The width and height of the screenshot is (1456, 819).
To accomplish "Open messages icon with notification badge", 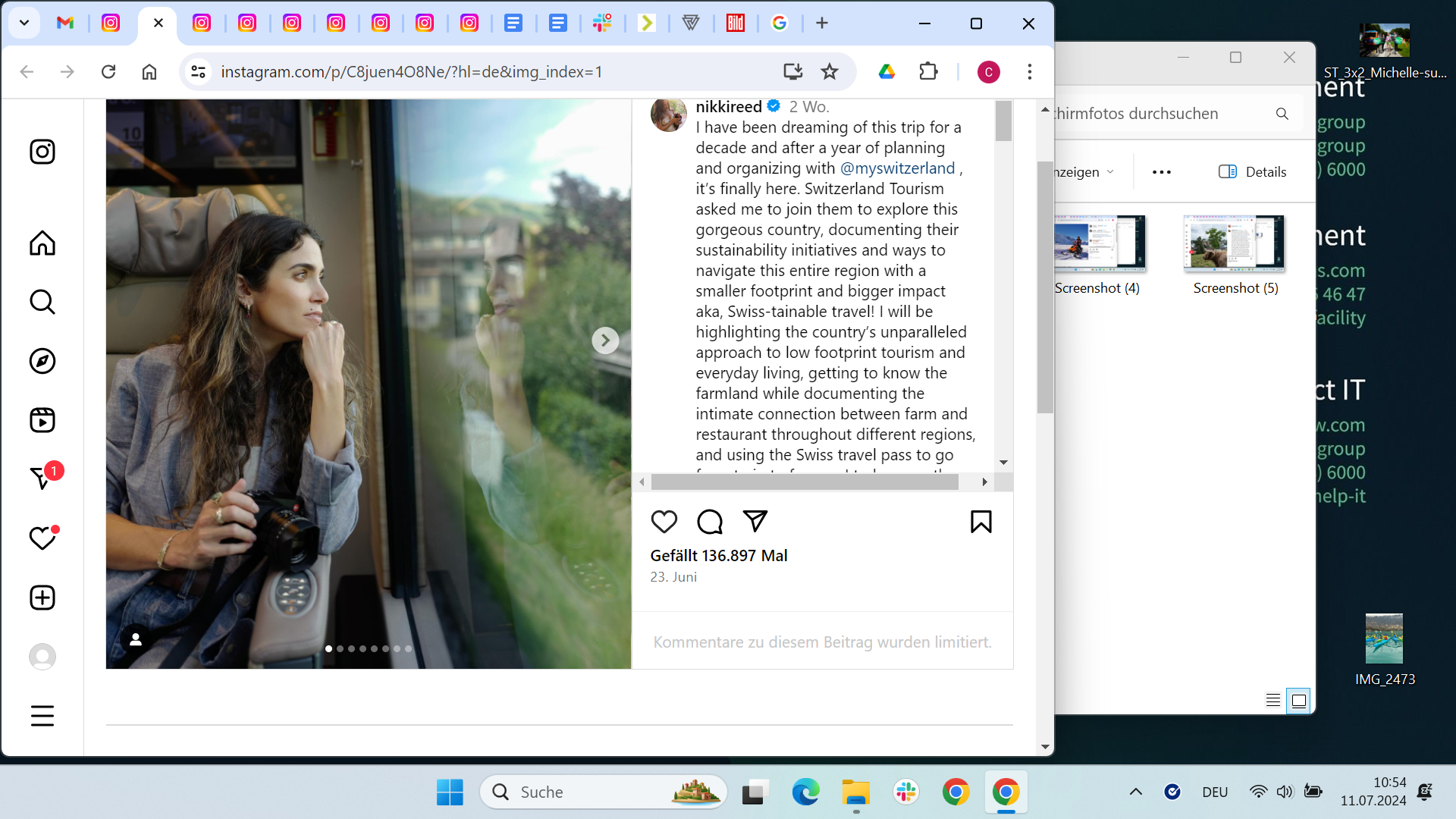I will coord(42,479).
